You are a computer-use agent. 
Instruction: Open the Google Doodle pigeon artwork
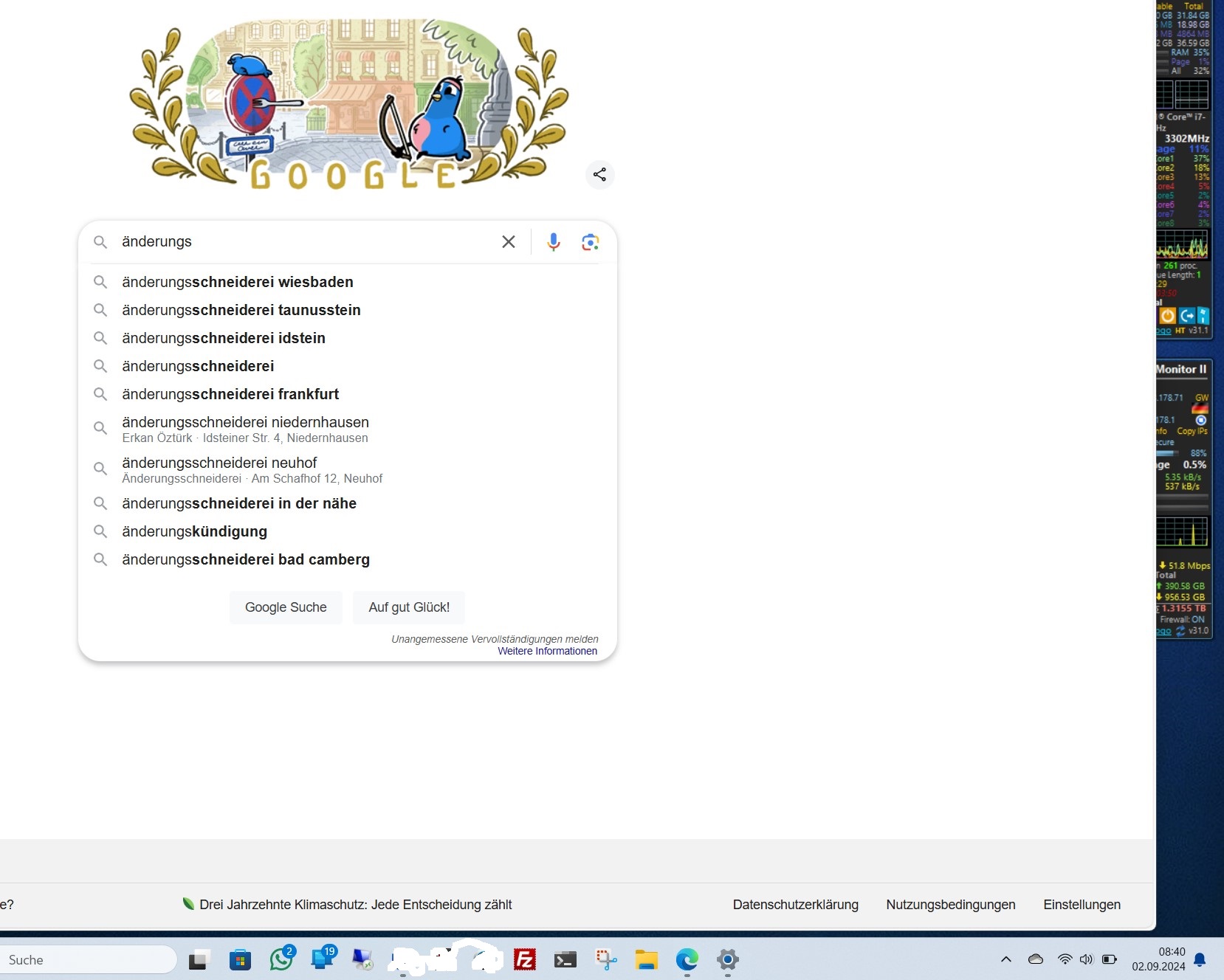pyautogui.click(x=348, y=104)
